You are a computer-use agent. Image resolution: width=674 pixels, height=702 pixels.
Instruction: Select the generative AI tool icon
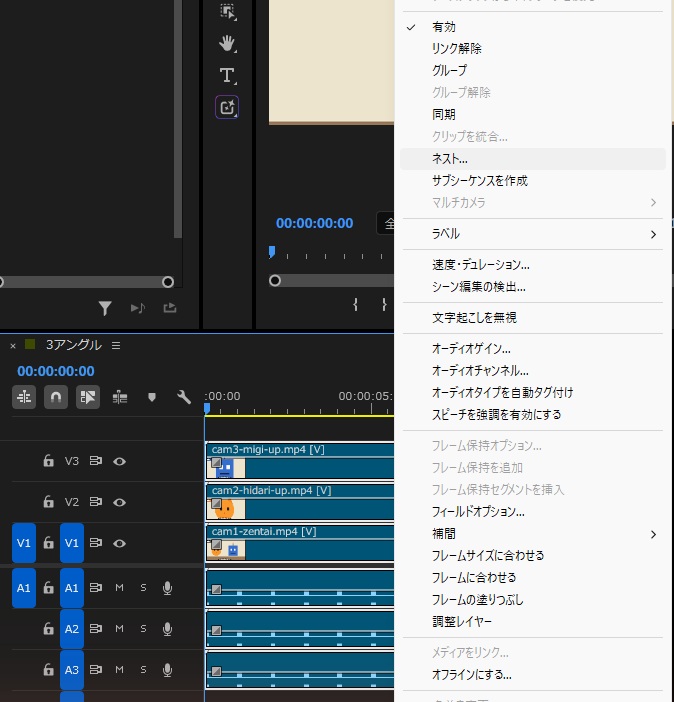(227, 107)
